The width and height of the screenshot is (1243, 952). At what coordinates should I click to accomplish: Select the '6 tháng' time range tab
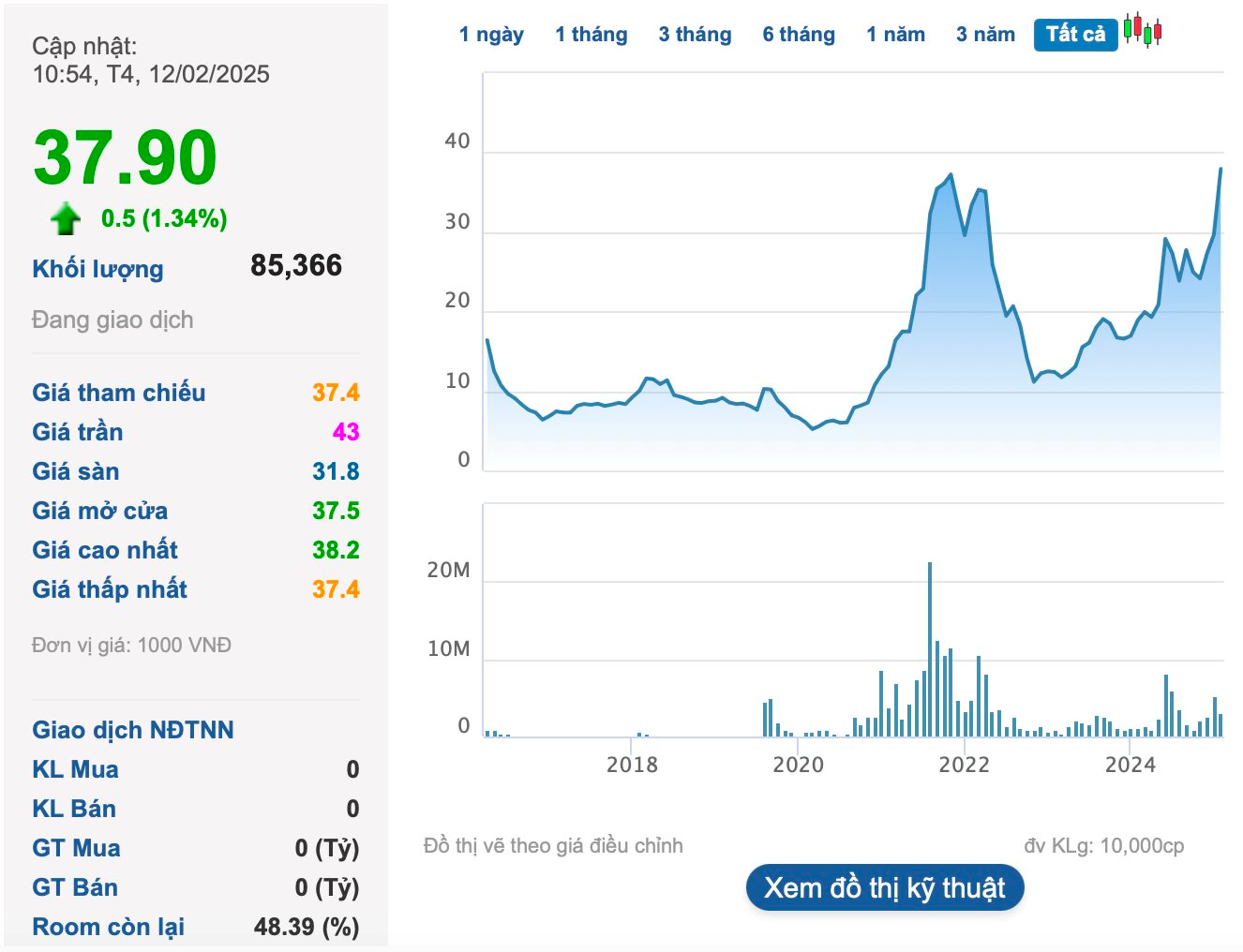click(x=799, y=35)
